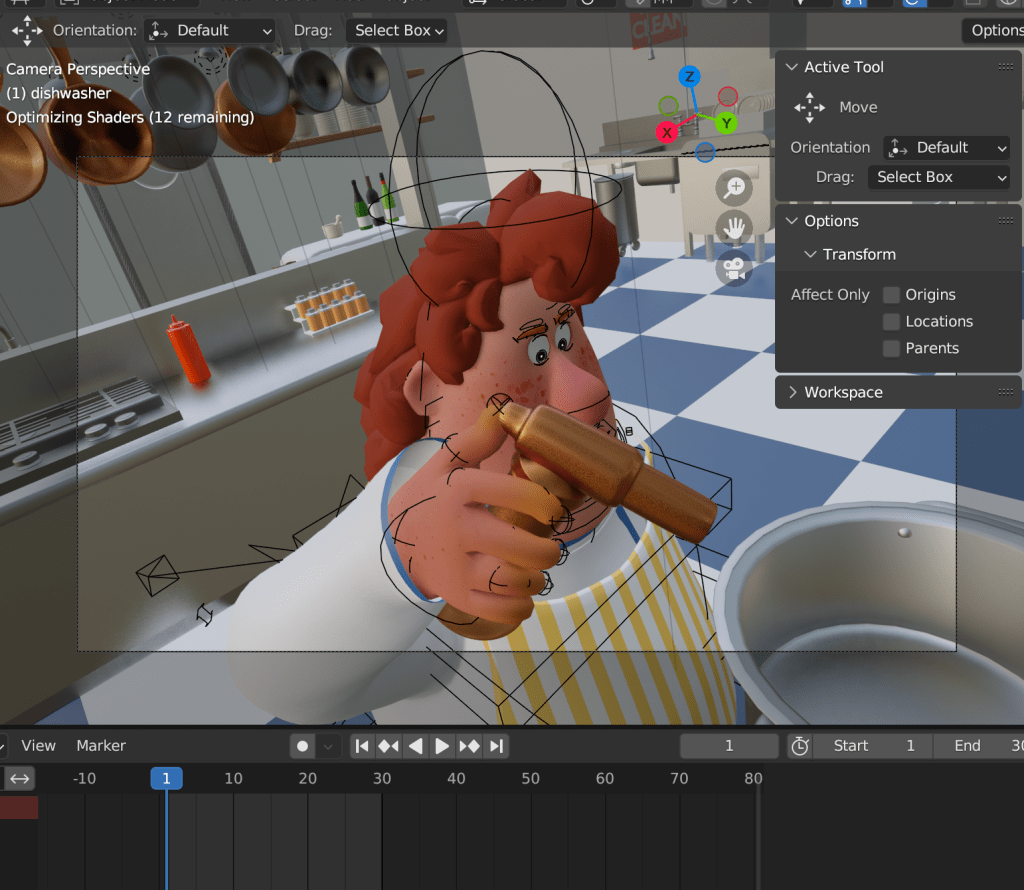Click the zoom view magnifier icon
Viewport: 1024px width, 890px height.
click(x=734, y=188)
